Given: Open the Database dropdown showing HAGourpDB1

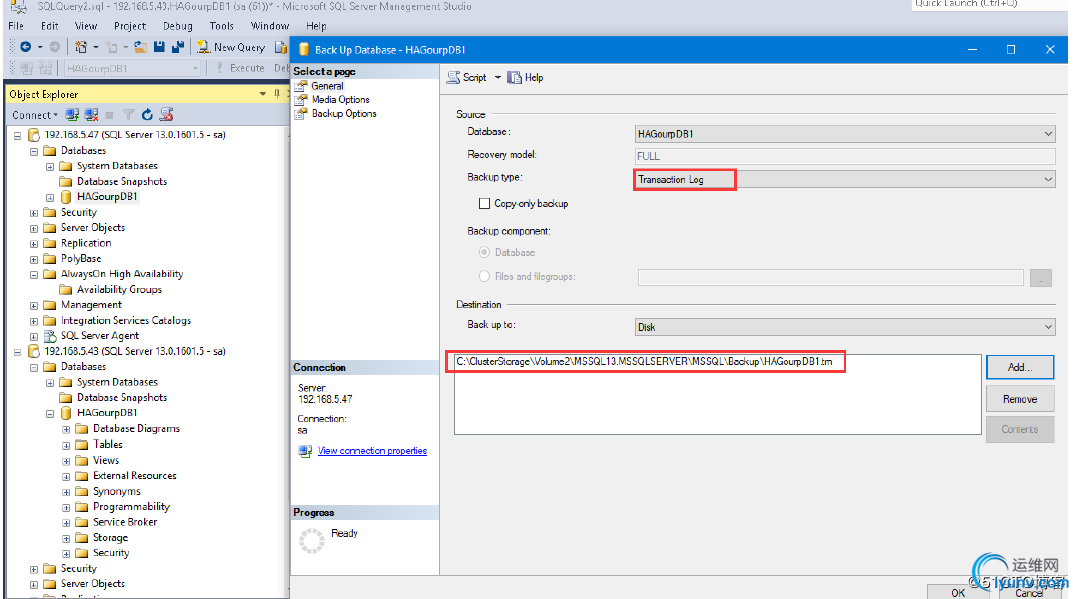Looking at the screenshot, I should [x=845, y=134].
